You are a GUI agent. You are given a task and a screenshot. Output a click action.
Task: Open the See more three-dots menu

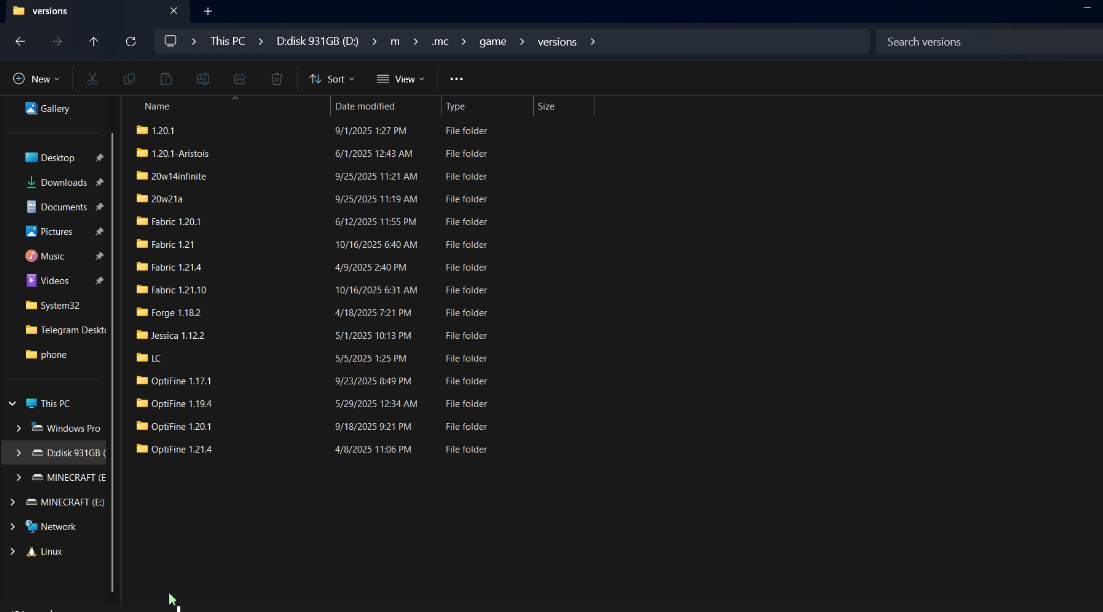(x=456, y=79)
